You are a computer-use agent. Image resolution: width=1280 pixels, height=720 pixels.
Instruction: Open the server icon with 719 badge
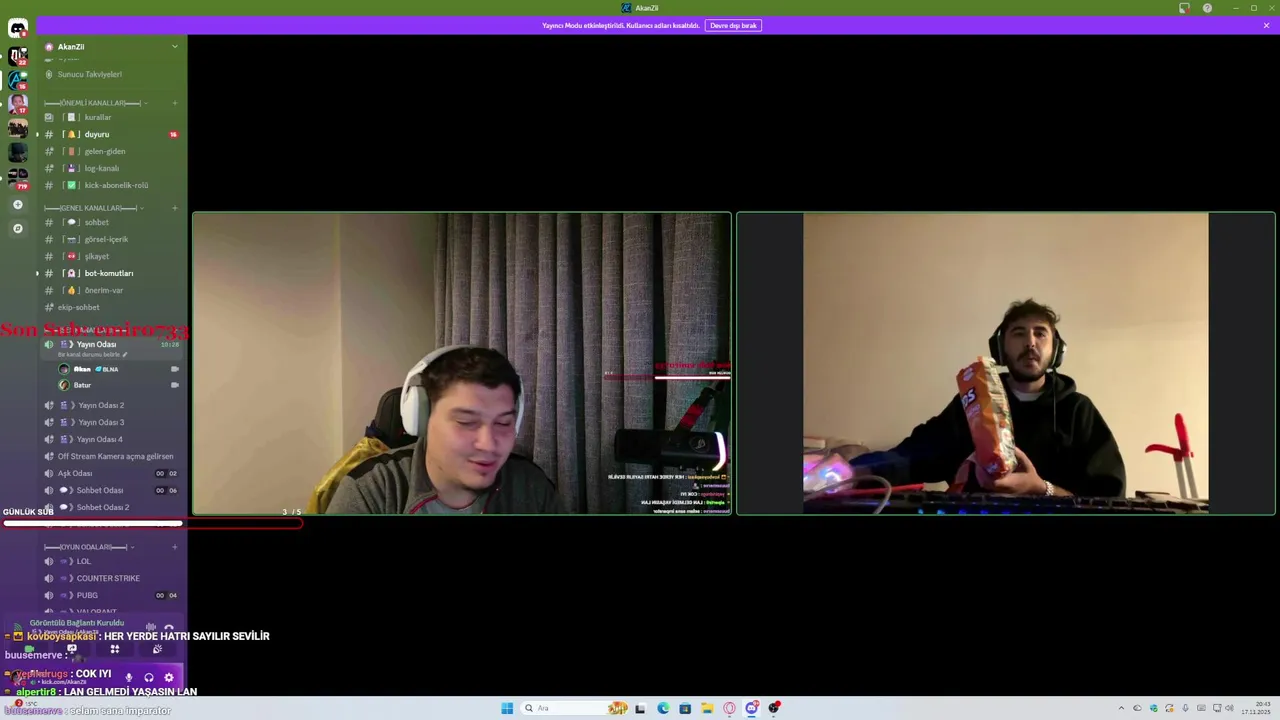click(x=18, y=178)
